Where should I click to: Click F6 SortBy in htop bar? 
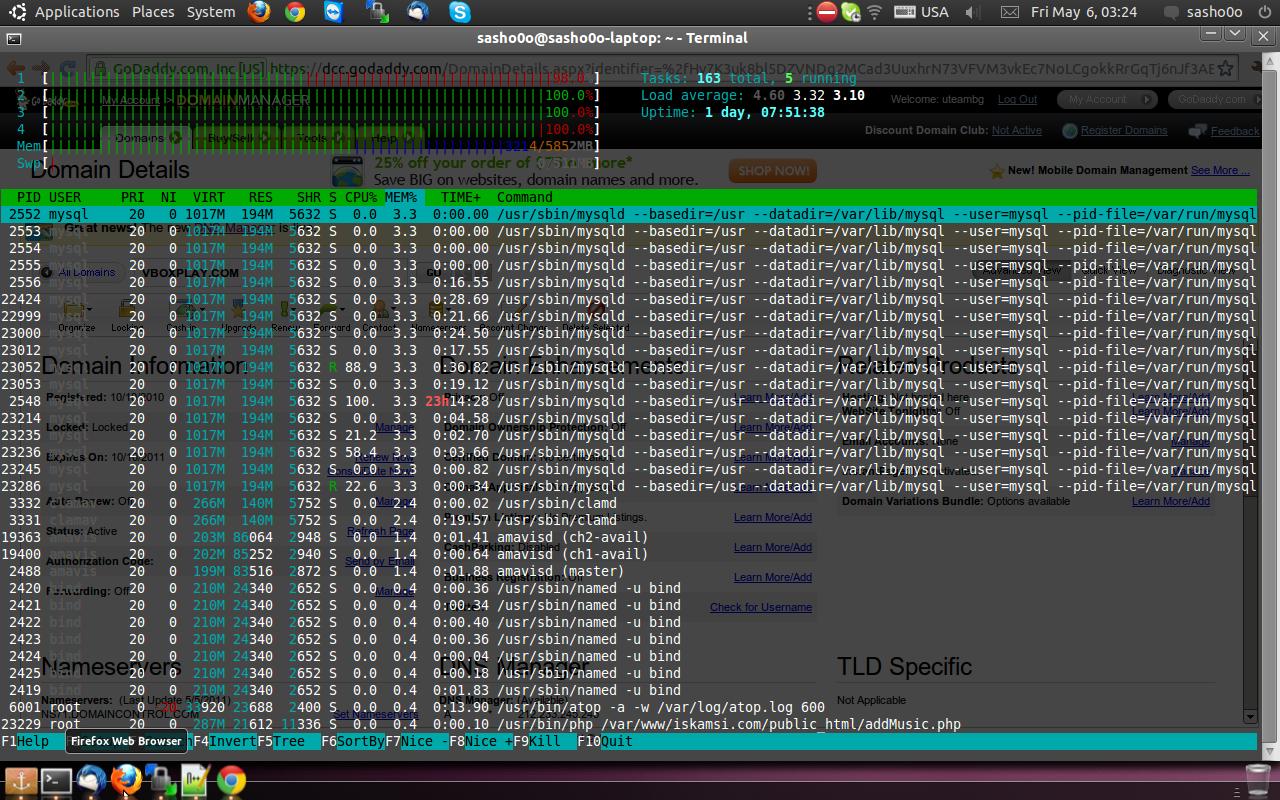[353, 741]
